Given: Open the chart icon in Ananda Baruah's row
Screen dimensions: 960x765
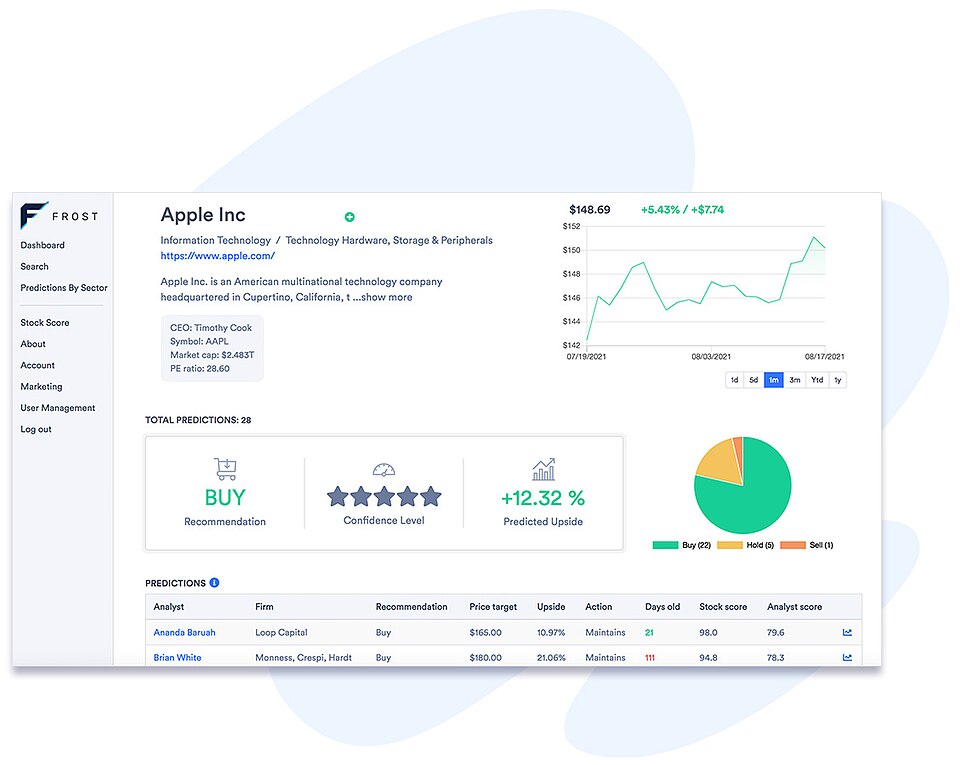Looking at the screenshot, I should point(846,632).
